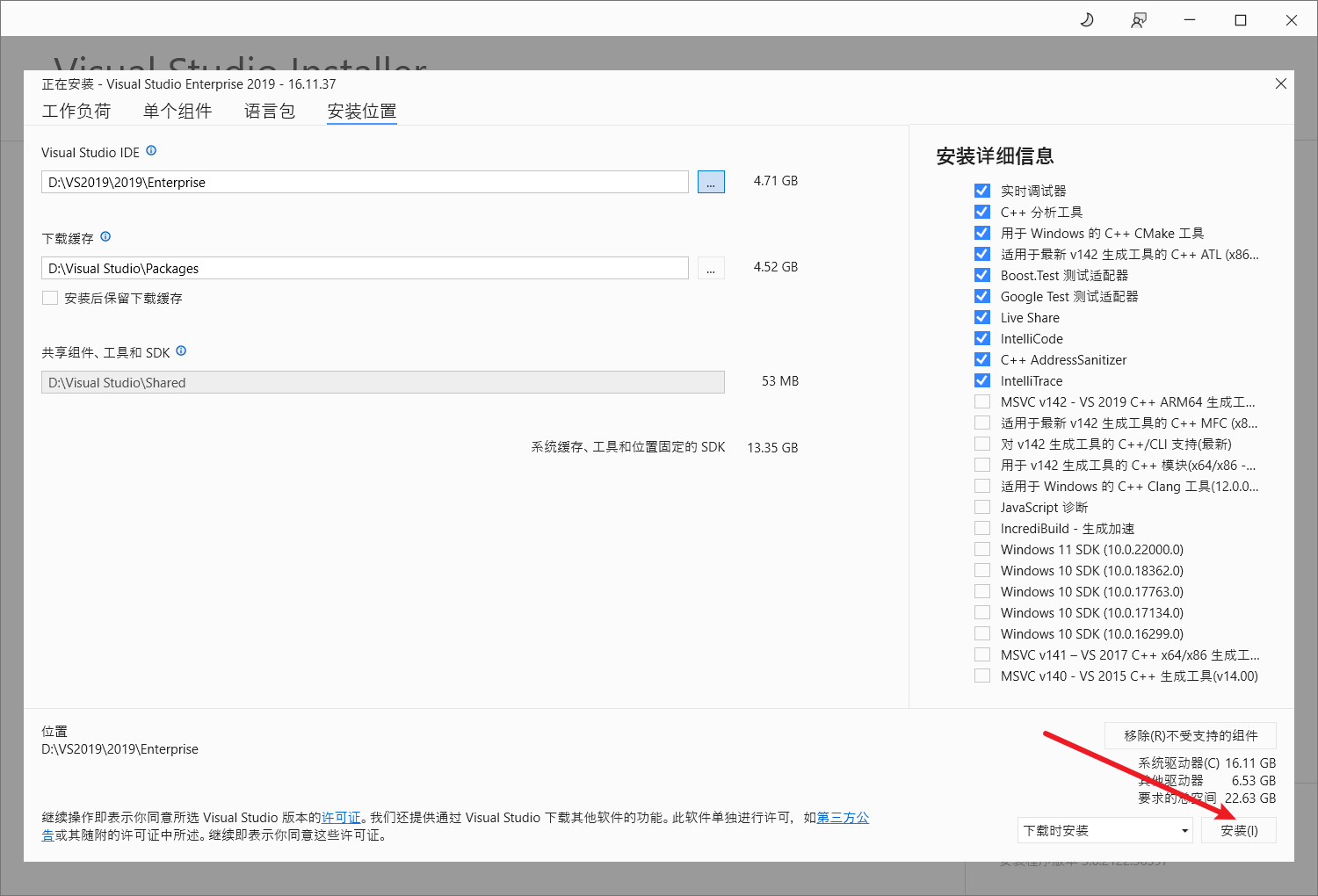
Task: Click info icon next to Visual Studio IDE
Action: [151, 151]
